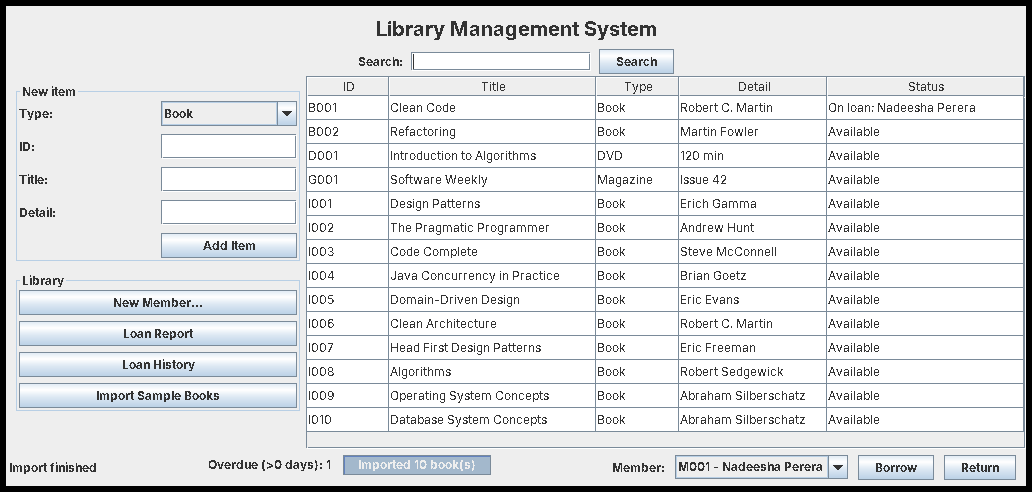
Task: Open the item Type dropdown showing Book
Action: coord(228,113)
